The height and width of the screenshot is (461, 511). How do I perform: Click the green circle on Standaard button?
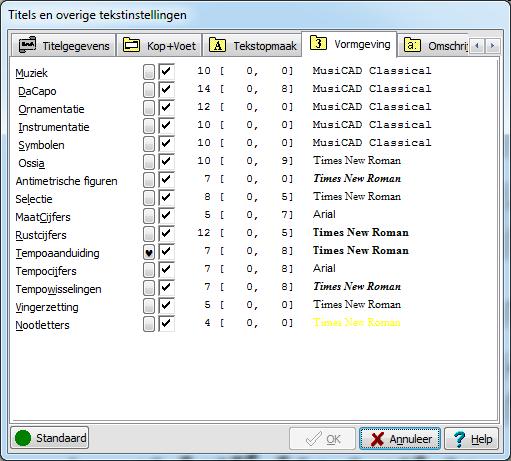pyautogui.click(x=23, y=438)
